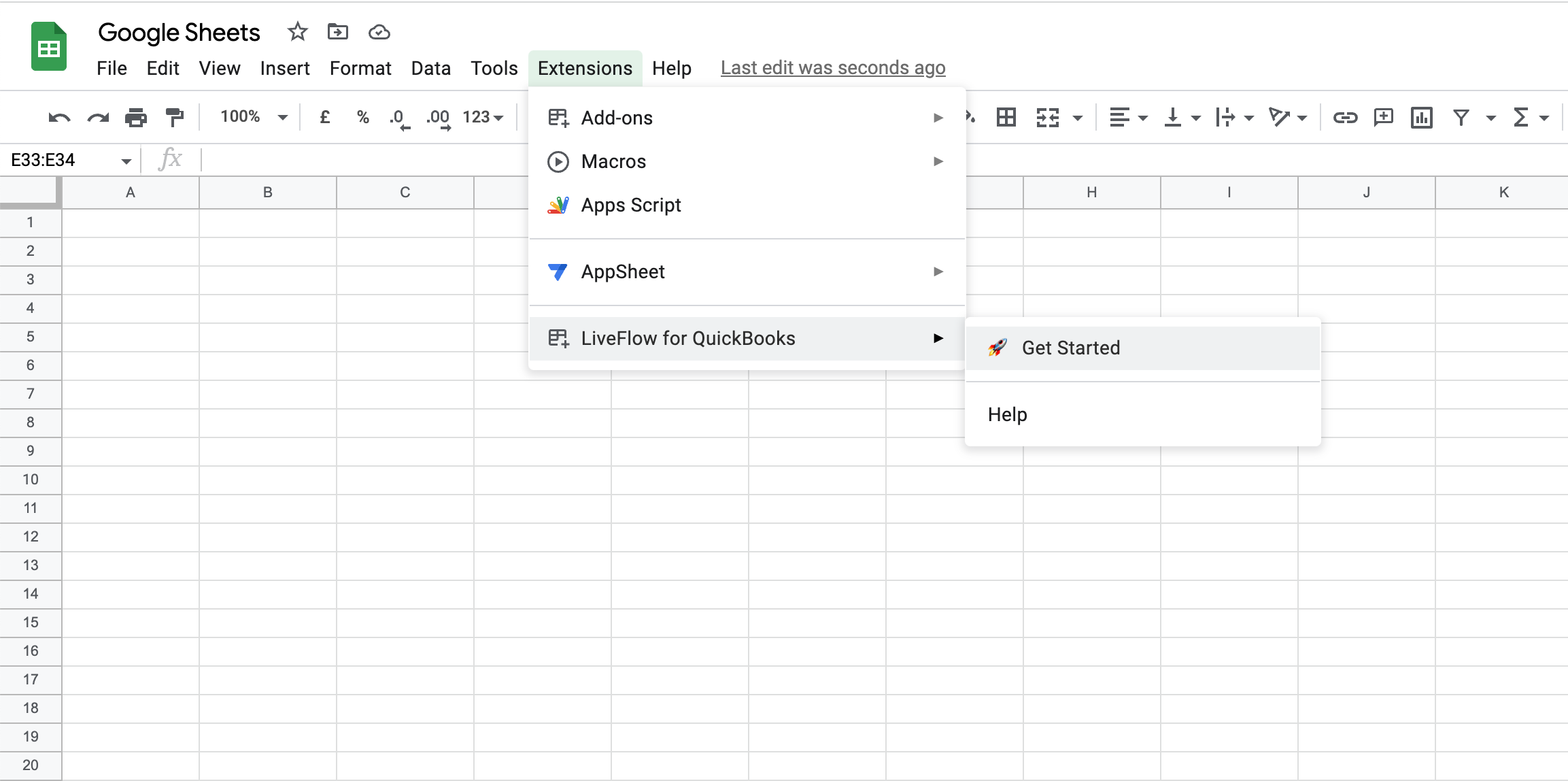The width and height of the screenshot is (1568, 781).
Task: Expand vertical align dropdown arrow
Action: point(1196,118)
